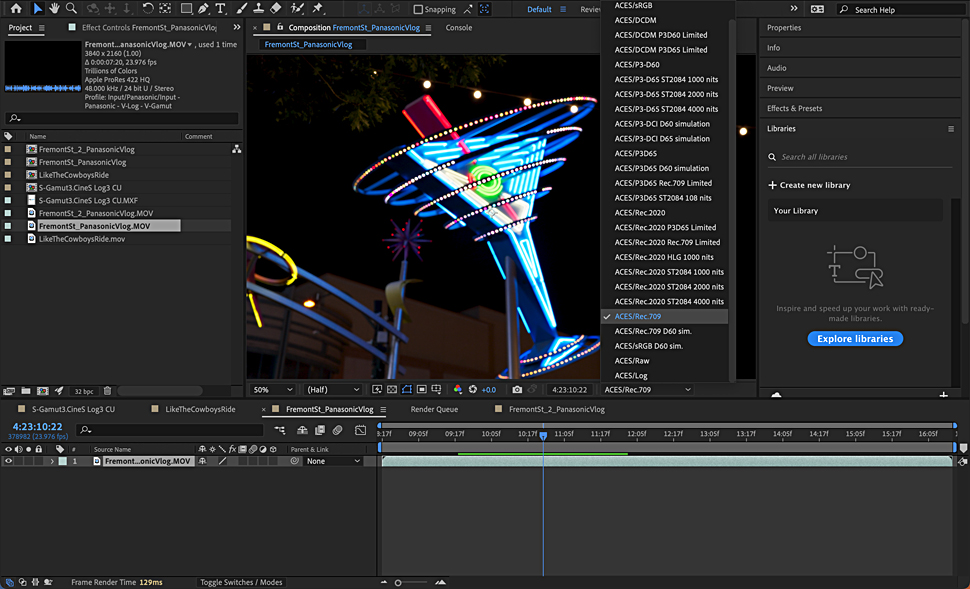Toggle shy switch on Fremont layer
Screen dimensions: 970x589
click(x=202, y=461)
